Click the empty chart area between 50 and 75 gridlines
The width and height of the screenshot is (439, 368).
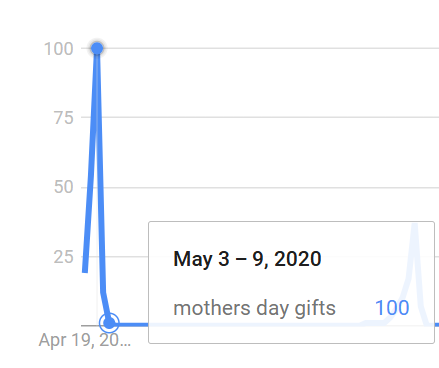click(x=267, y=152)
